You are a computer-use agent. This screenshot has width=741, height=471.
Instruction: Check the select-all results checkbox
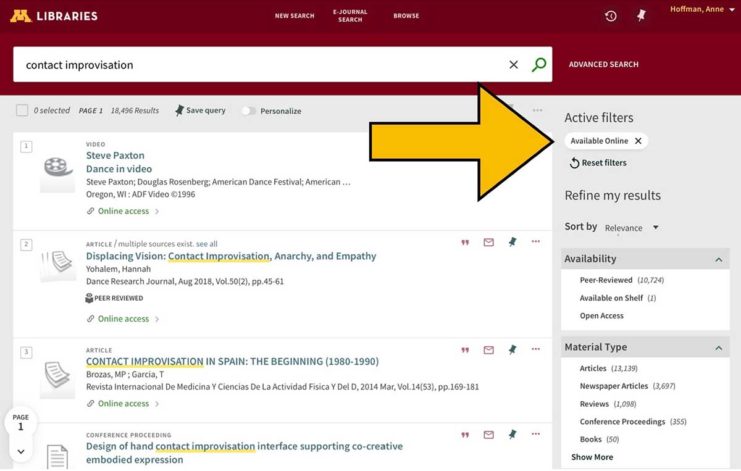[22, 110]
